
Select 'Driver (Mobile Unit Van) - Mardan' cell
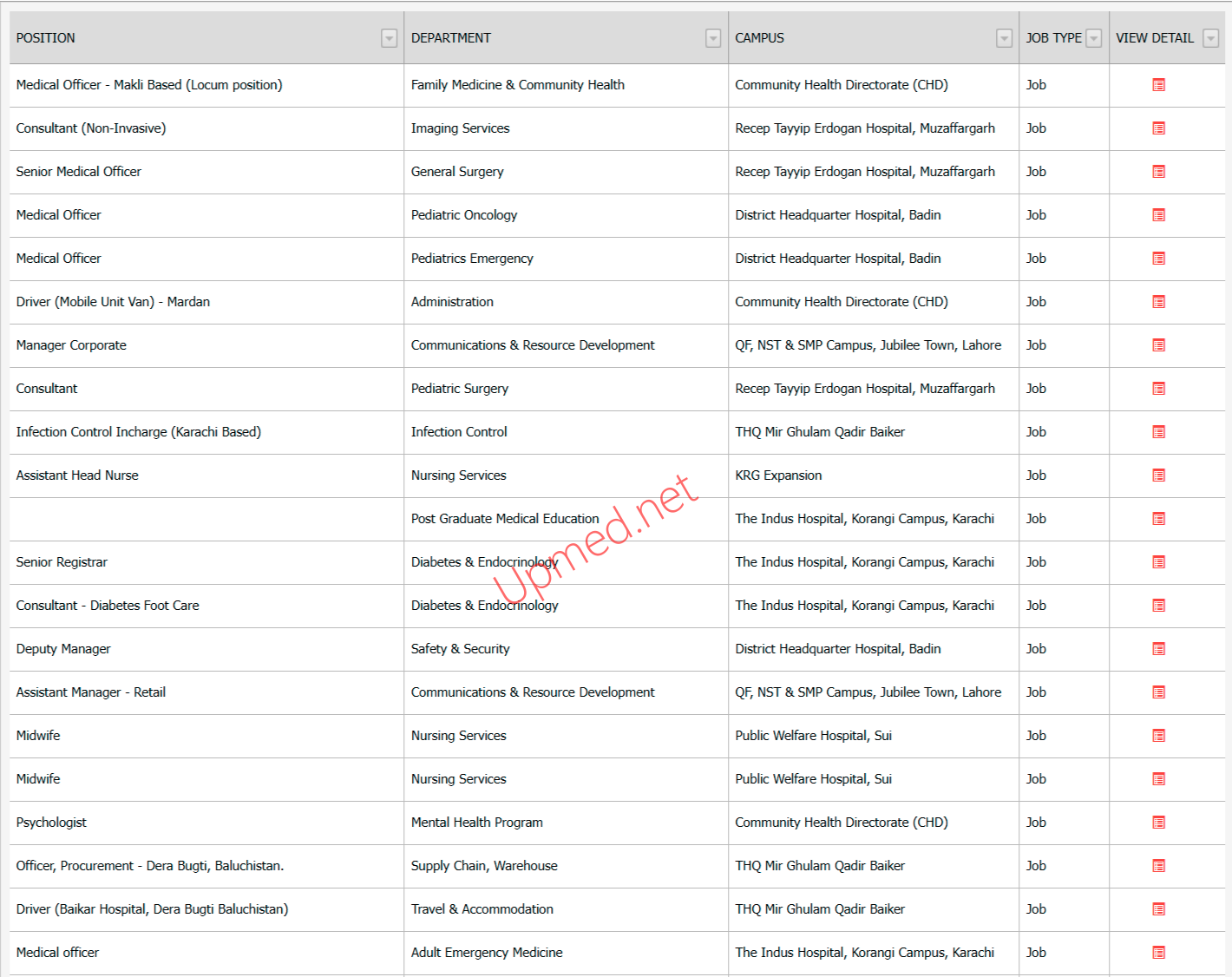pyautogui.click(x=206, y=302)
